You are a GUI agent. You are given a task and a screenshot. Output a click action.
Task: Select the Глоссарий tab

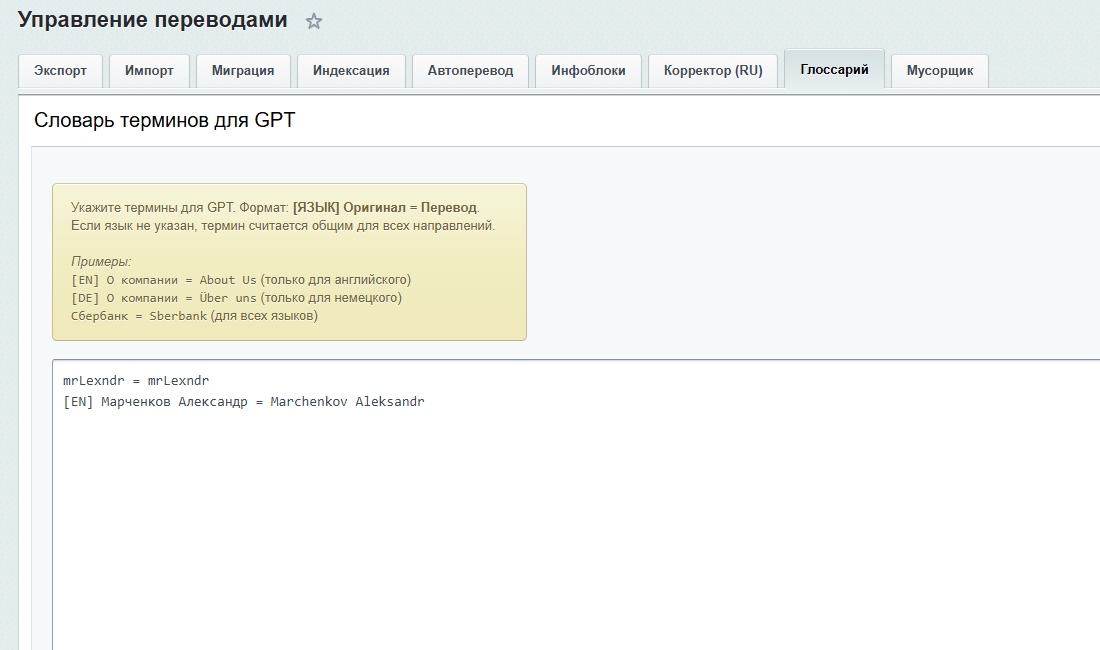click(x=834, y=70)
